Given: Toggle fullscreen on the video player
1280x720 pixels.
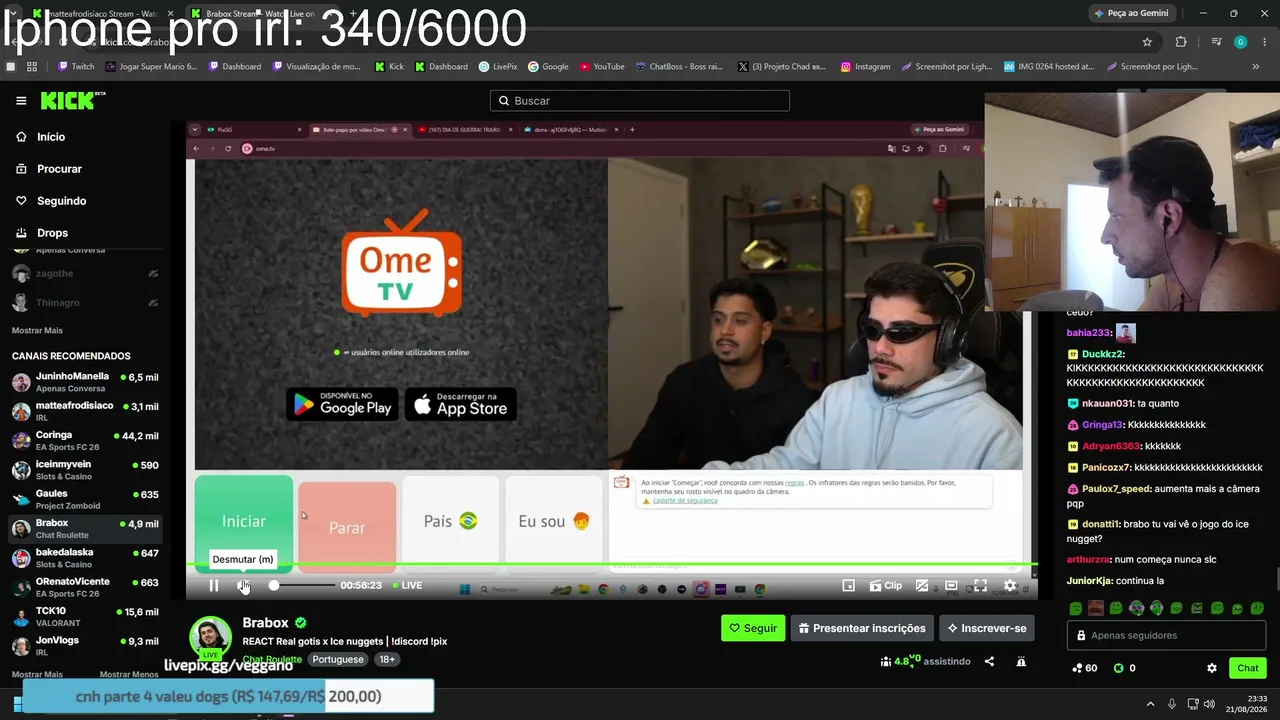Looking at the screenshot, I should tap(980, 586).
